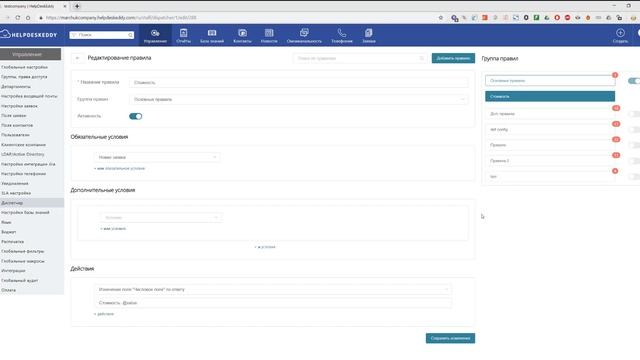Click the '+ и условие' link

point(265,247)
